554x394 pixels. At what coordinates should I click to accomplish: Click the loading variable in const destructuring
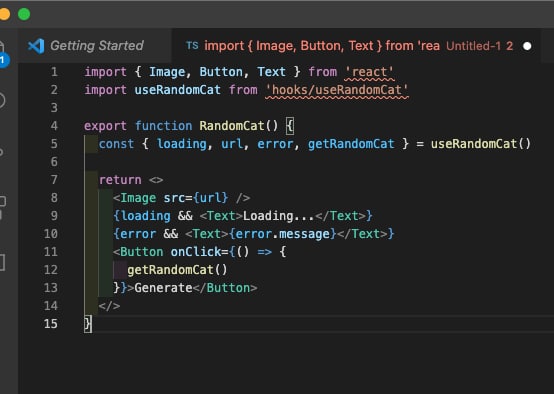point(182,144)
